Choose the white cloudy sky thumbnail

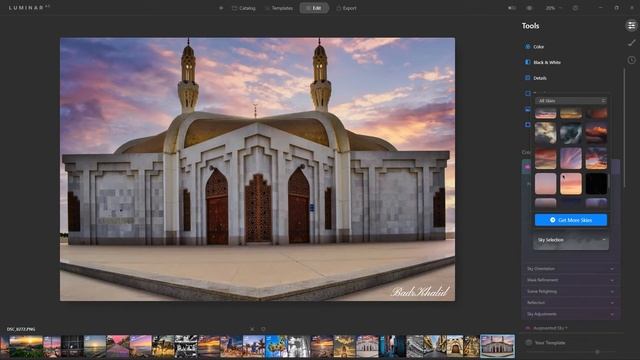coord(546,133)
